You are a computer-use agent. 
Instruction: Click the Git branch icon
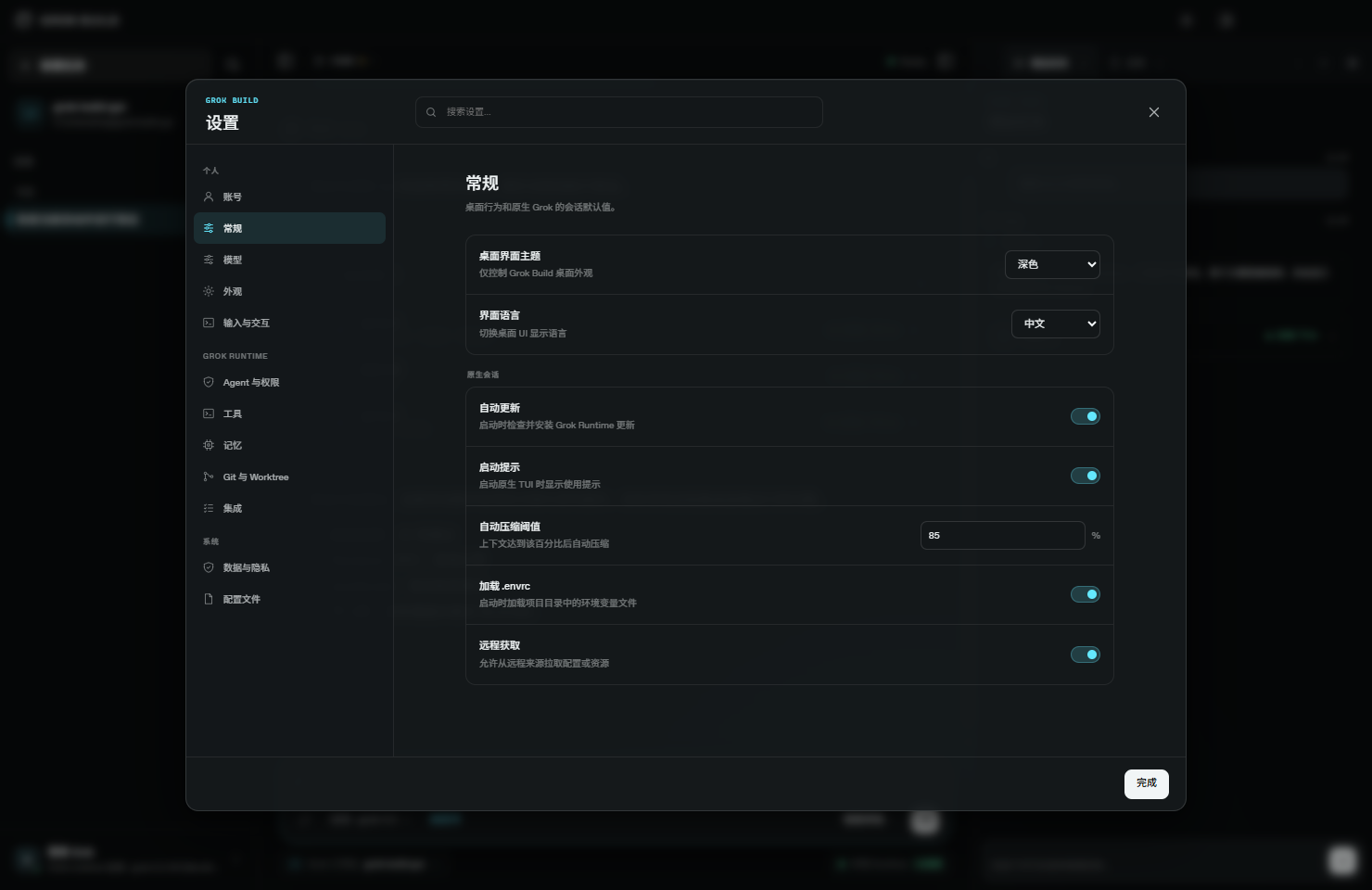pos(209,477)
